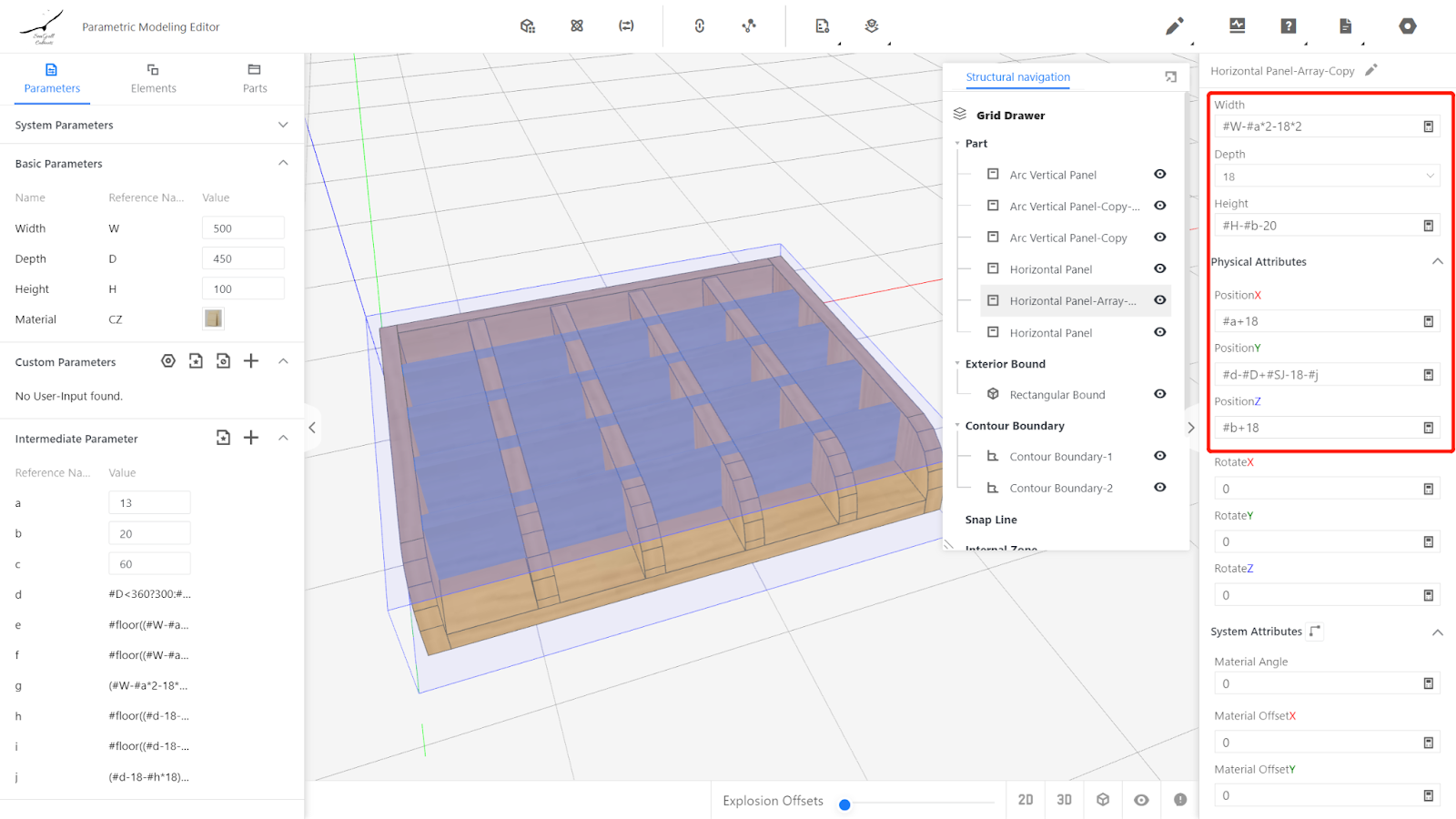Select Contour Boundary-2 in the tree
1456x819 pixels.
[1060, 488]
